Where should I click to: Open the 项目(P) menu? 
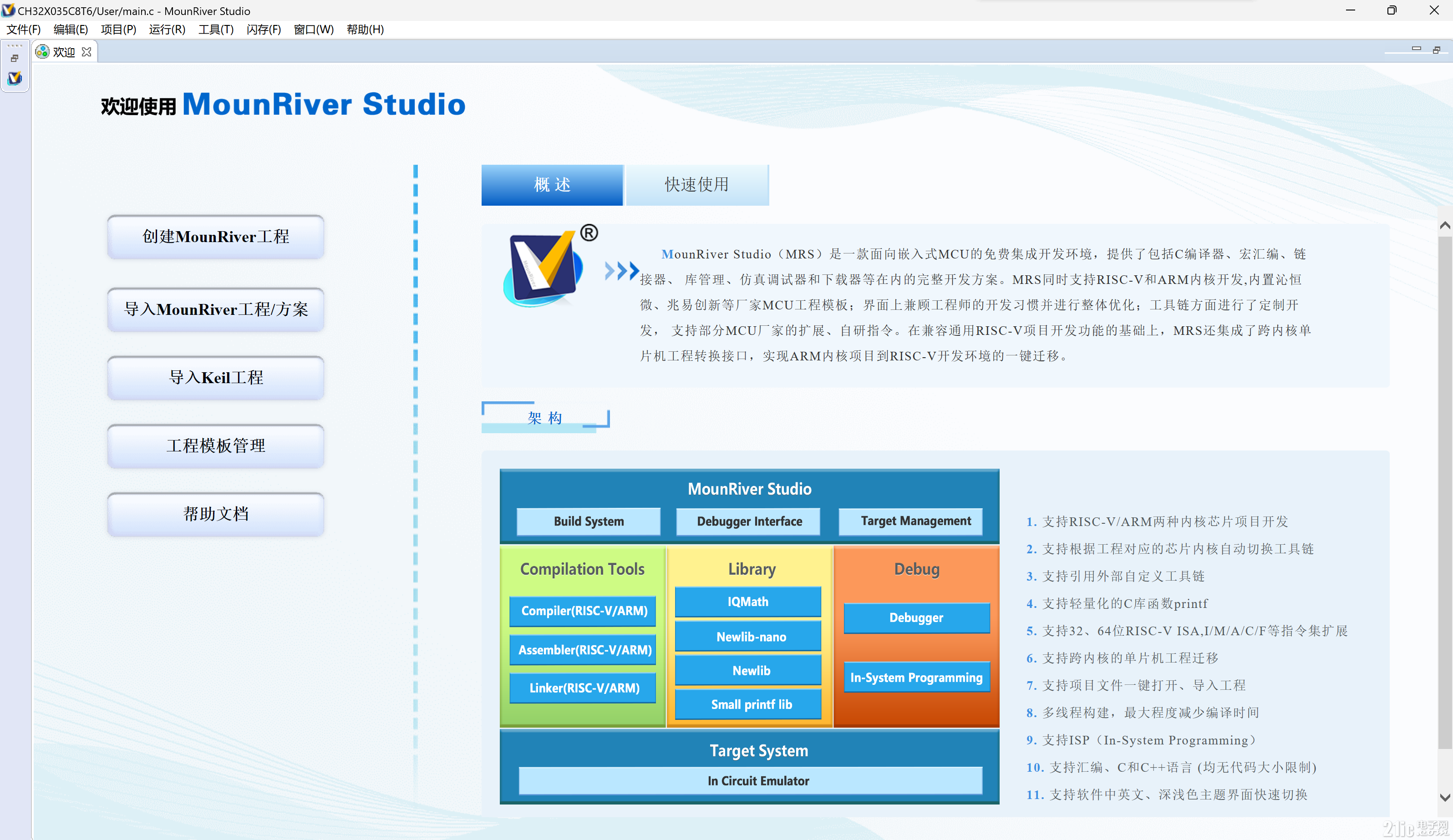click(118, 30)
